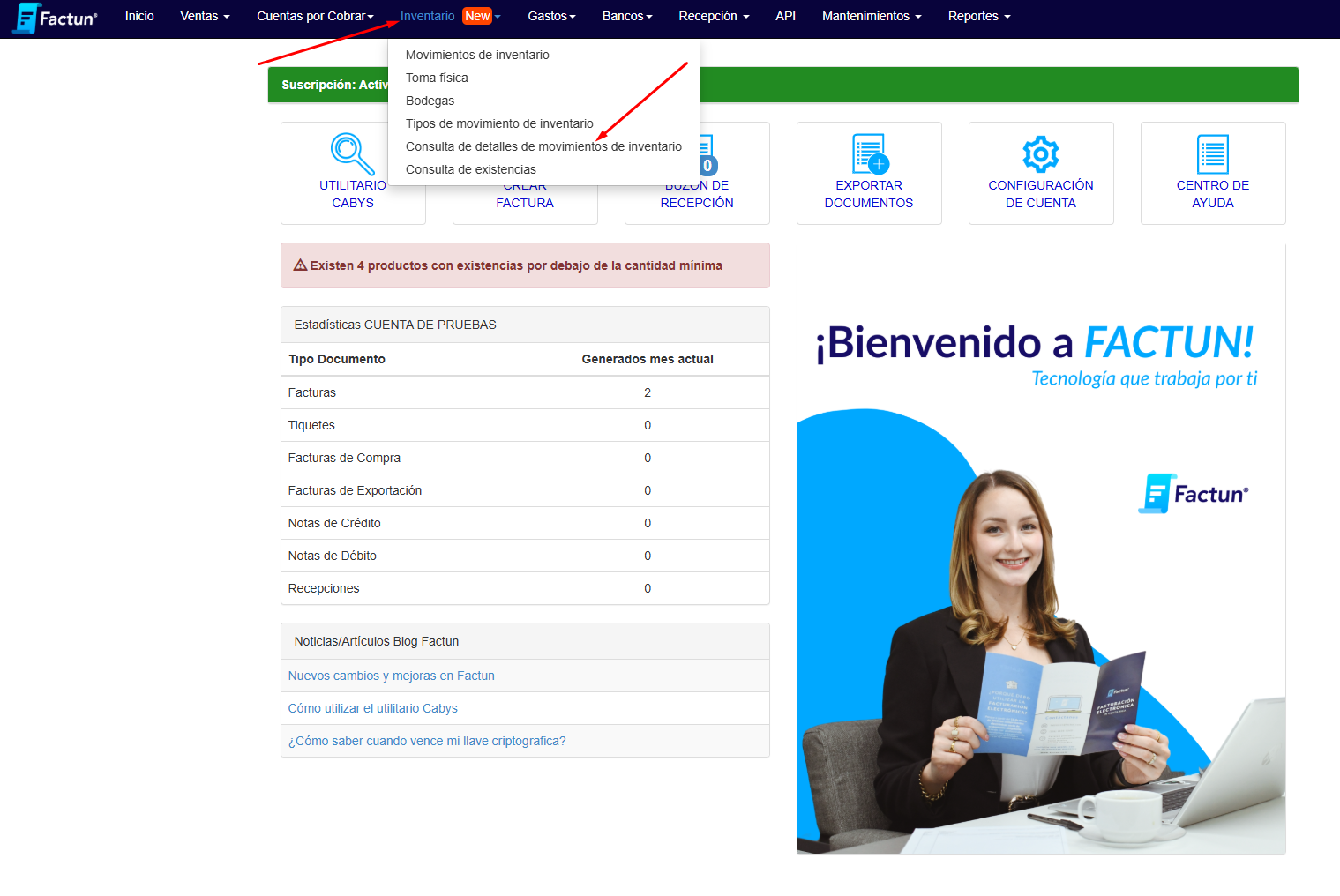
Task: Expand the Mantenimientos dropdown menu
Action: [x=872, y=16]
